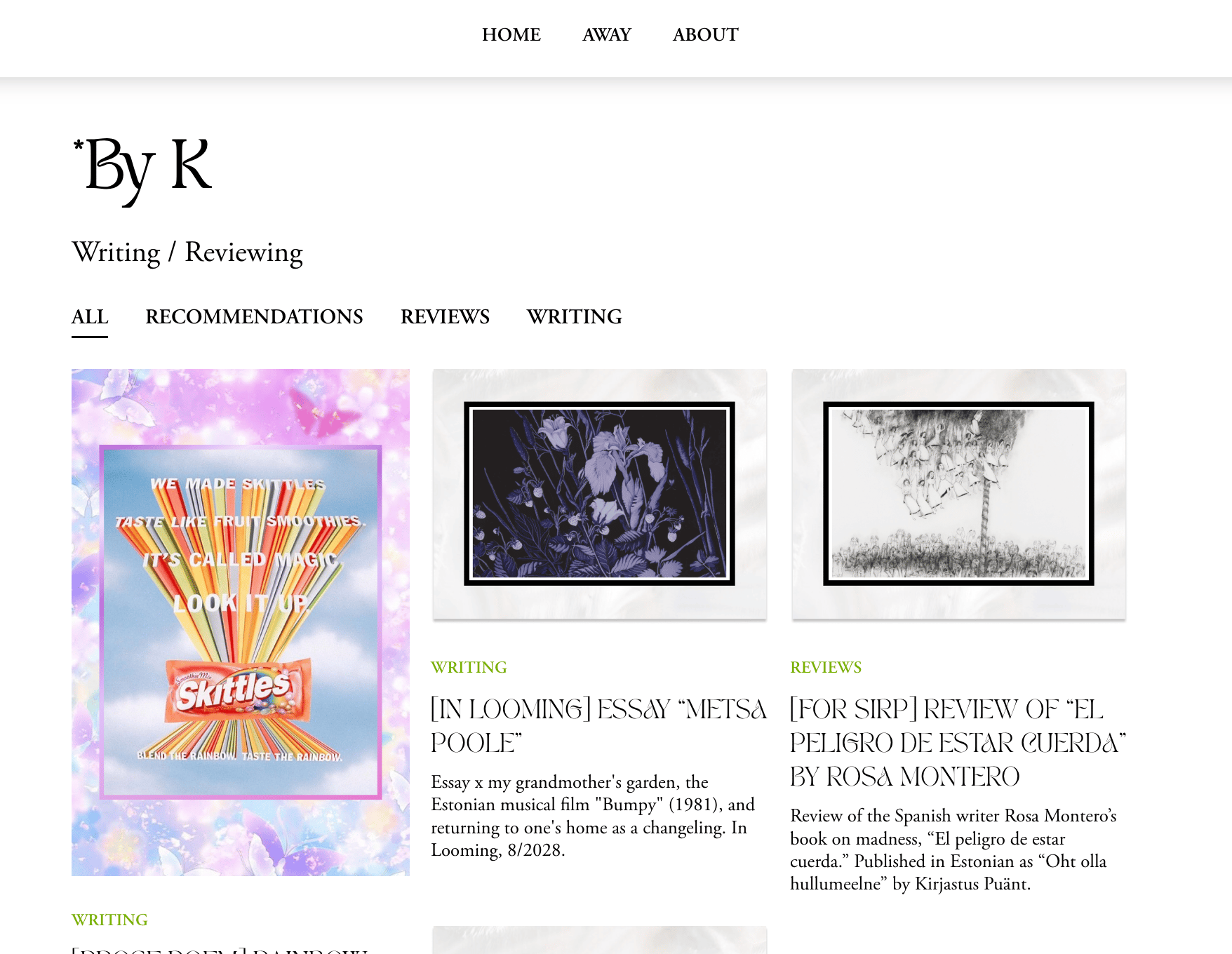Show only WRITING category posts
The width and height of the screenshot is (1232, 954).
[x=574, y=317]
